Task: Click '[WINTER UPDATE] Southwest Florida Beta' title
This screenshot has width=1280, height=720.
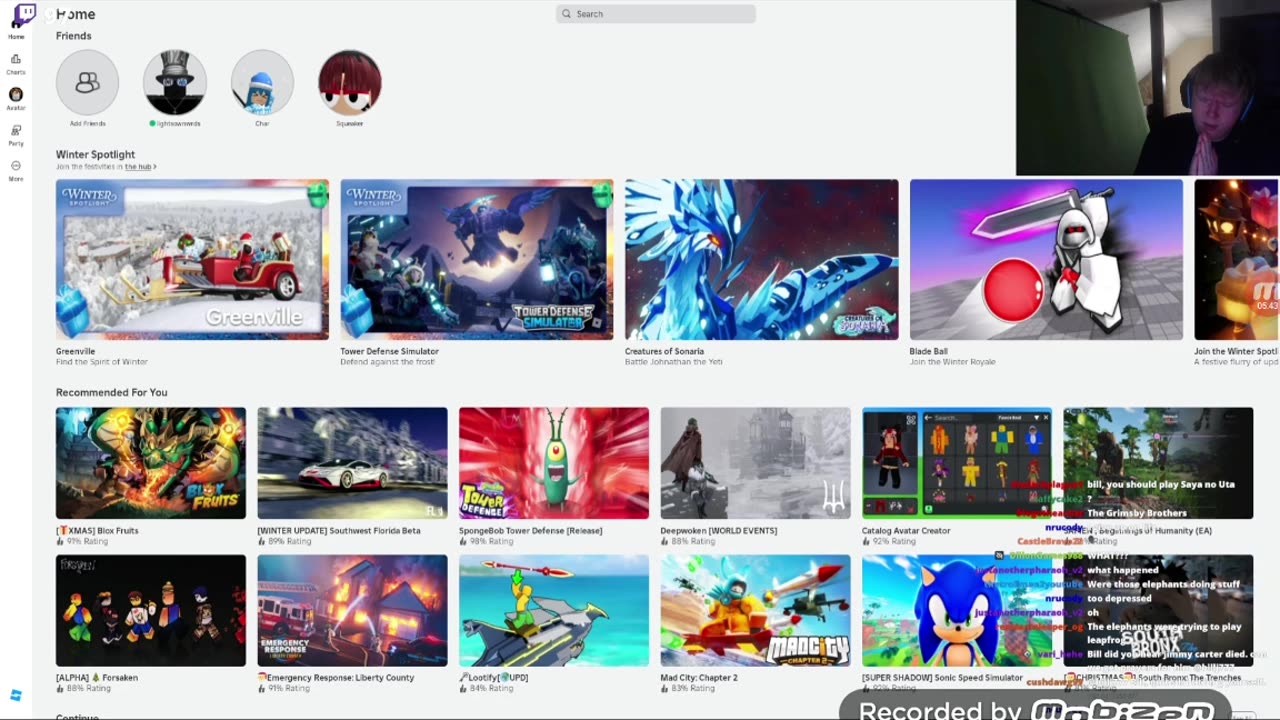Action: (x=339, y=531)
